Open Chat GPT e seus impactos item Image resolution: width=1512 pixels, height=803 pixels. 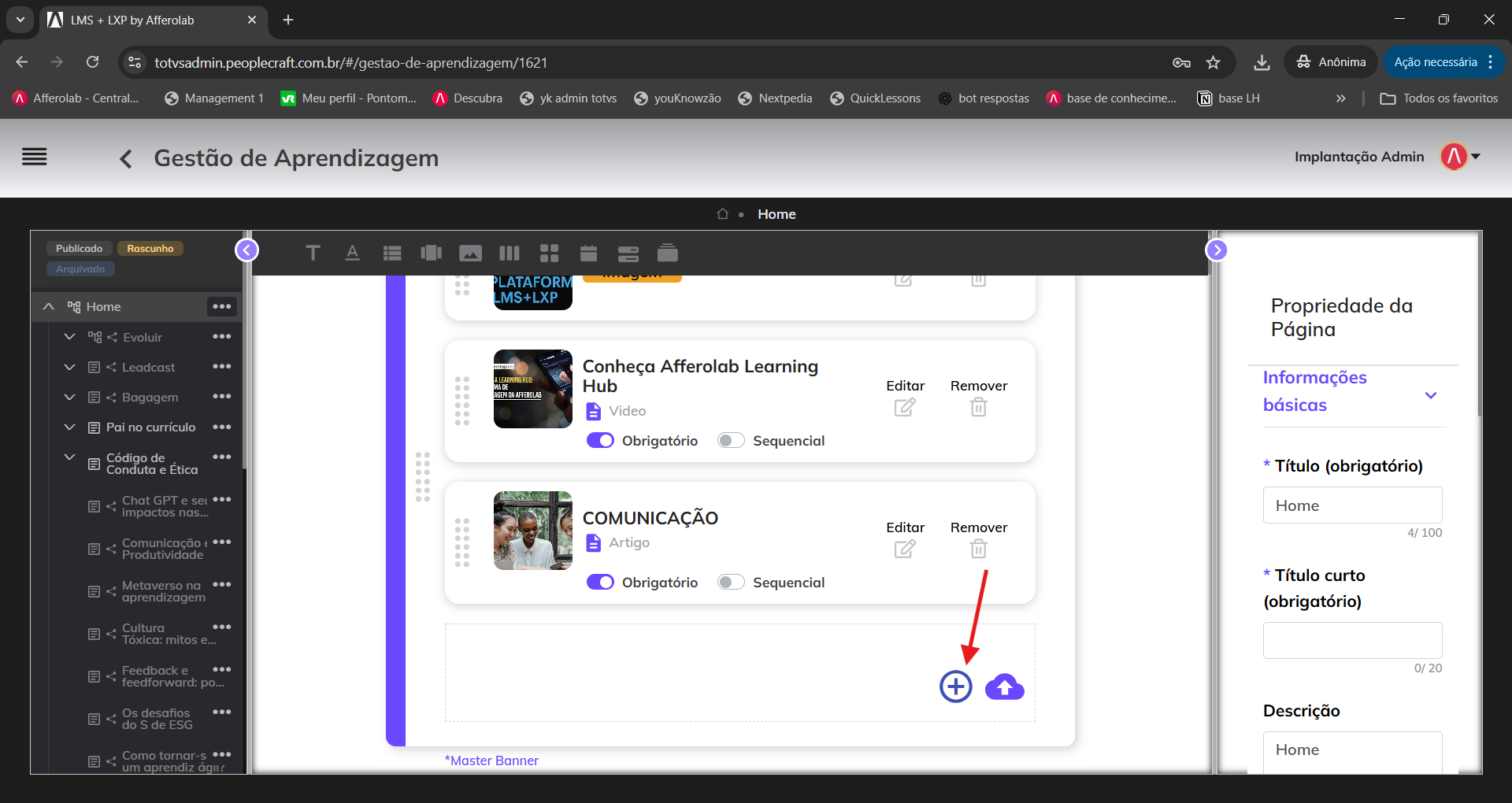pos(165,506)
